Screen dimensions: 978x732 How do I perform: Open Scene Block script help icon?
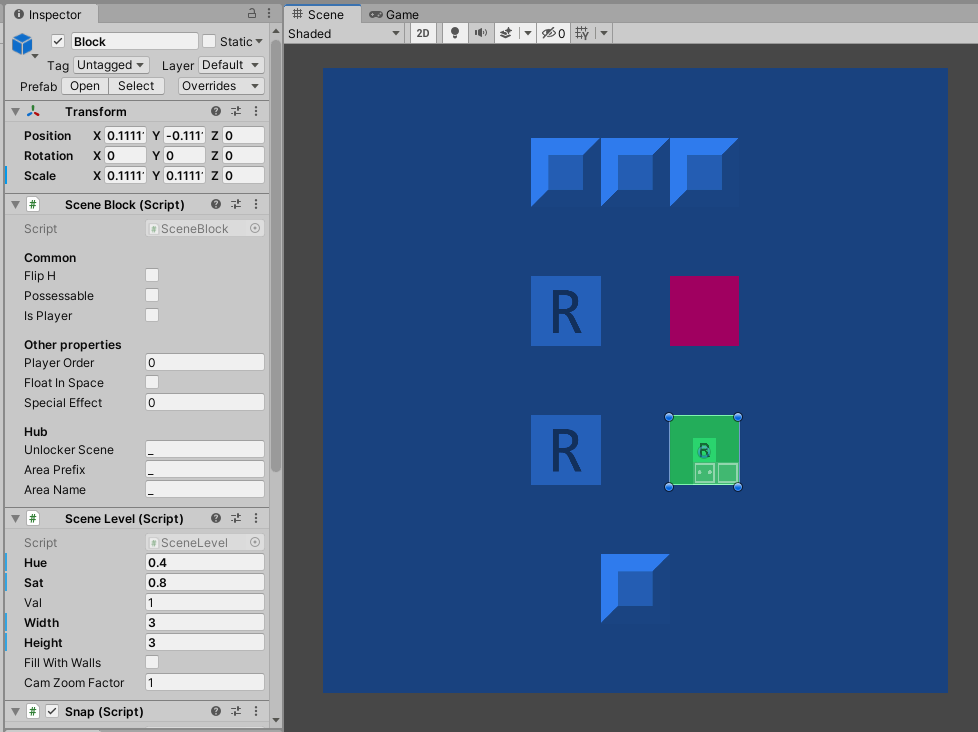click(x=216, y=204)
